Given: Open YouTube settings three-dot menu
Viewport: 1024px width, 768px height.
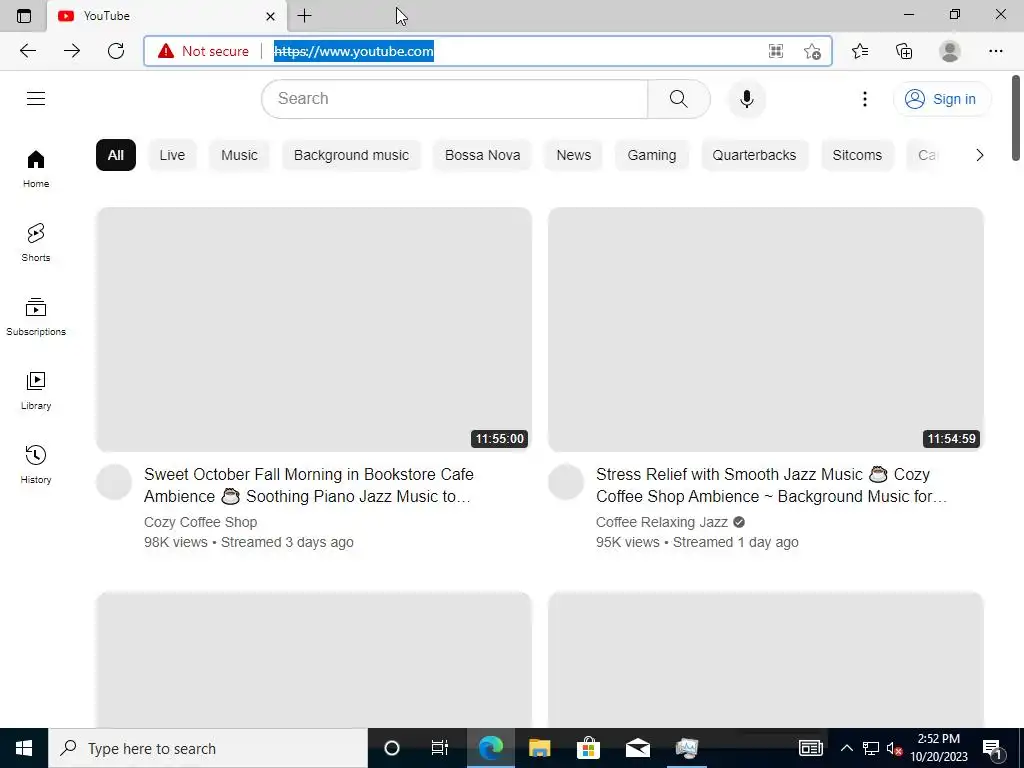Looking at the screenshot, I should coord(865,99).
